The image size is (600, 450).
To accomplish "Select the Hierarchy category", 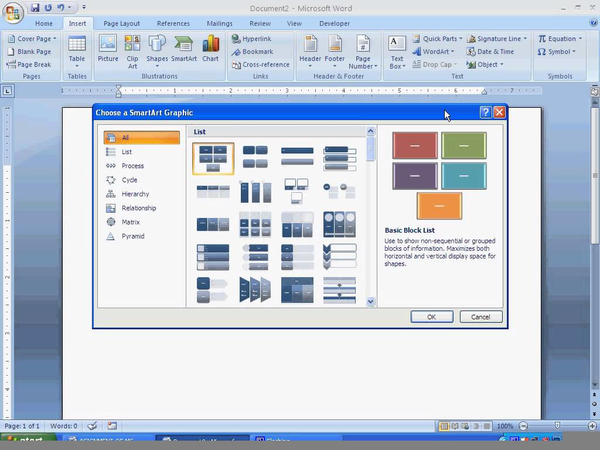I will [134, 194].
